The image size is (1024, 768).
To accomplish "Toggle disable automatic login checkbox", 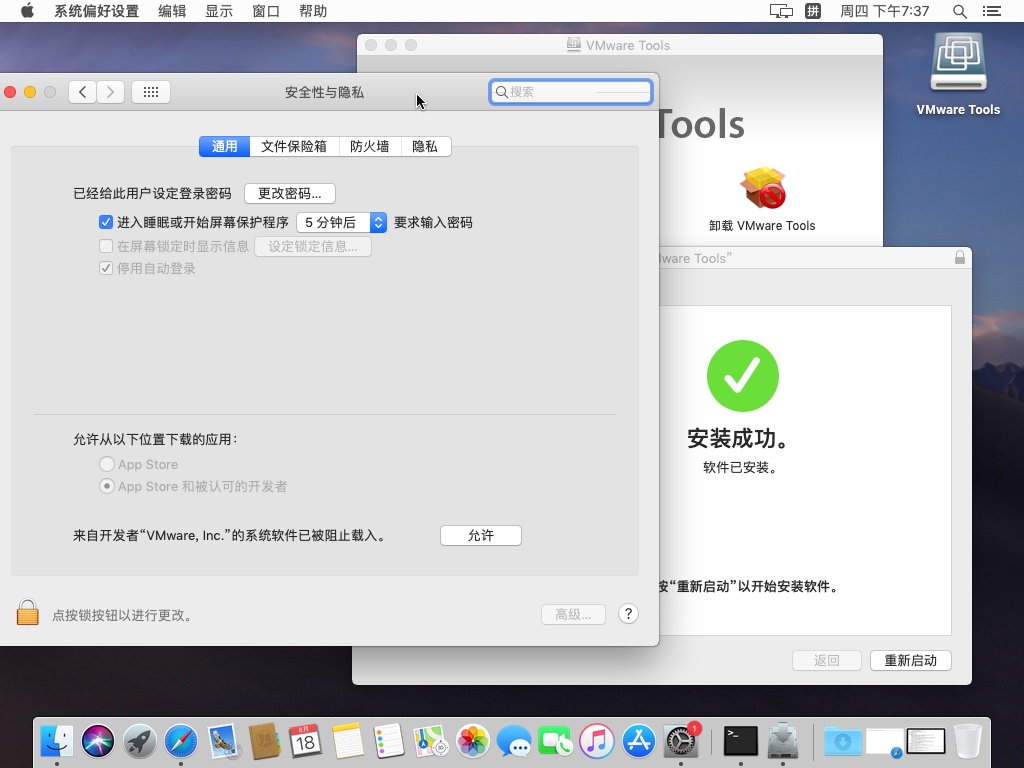I will click(106, 268).
